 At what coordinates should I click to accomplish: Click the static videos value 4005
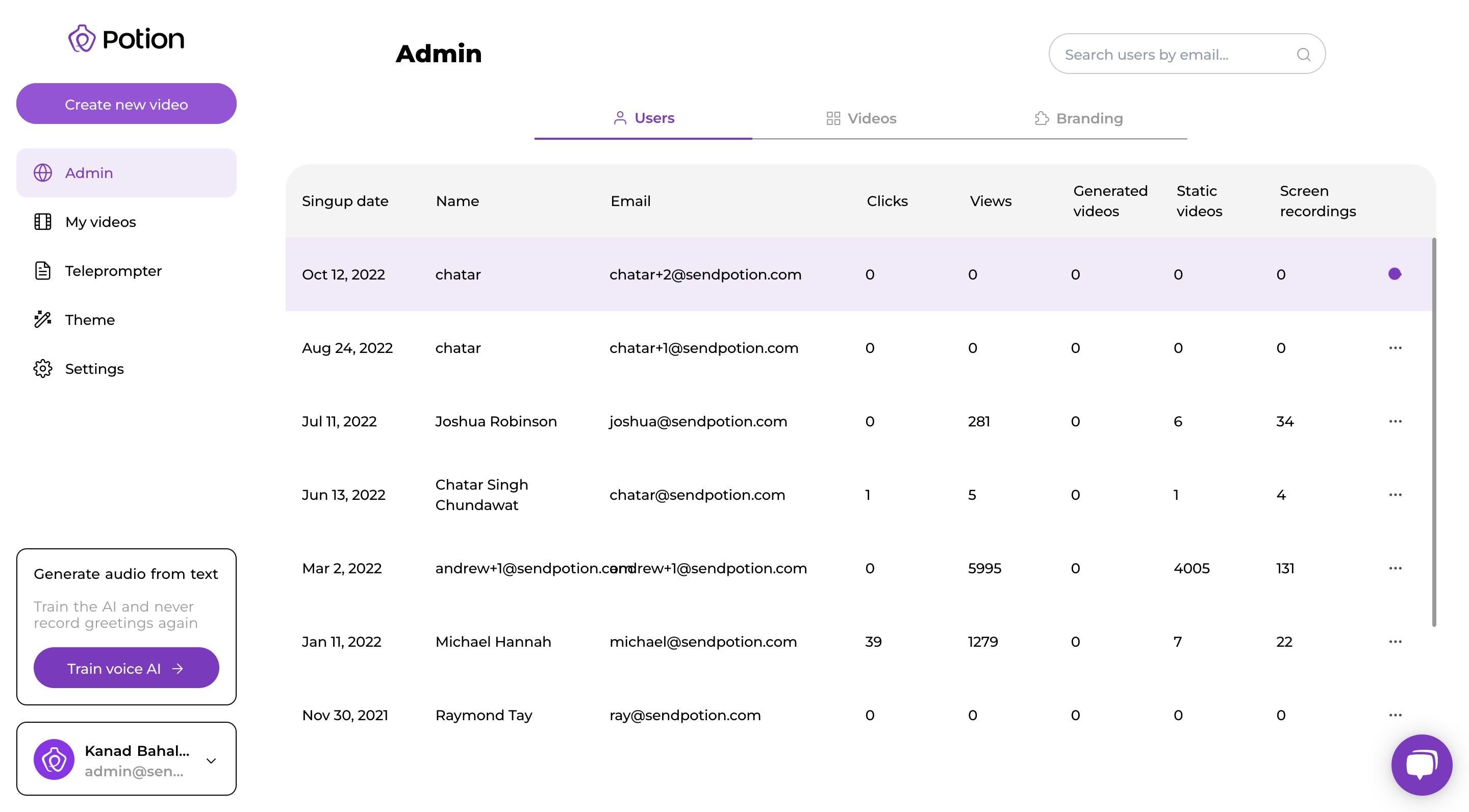(x=1192, y=569)
